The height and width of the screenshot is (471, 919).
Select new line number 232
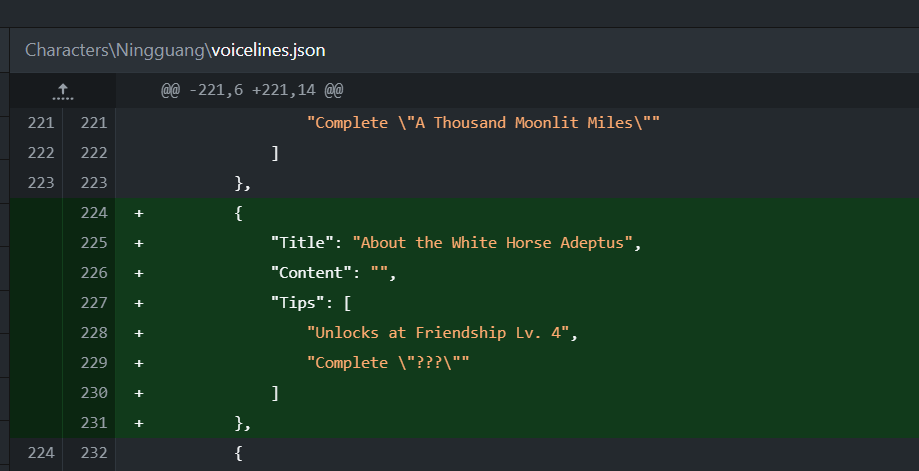pos(94,453)
